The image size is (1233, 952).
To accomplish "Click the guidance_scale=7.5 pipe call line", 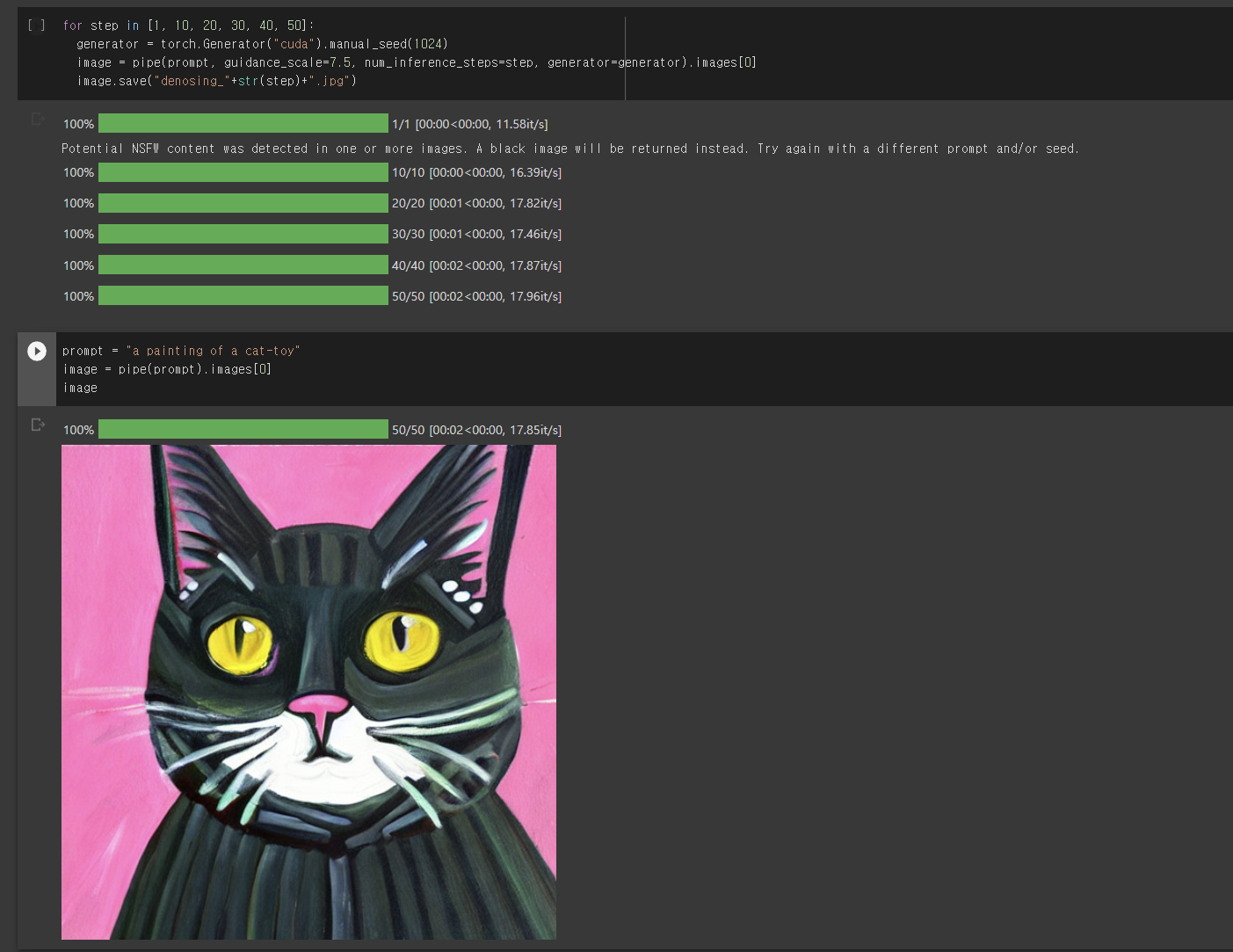I will pos(417,62).
